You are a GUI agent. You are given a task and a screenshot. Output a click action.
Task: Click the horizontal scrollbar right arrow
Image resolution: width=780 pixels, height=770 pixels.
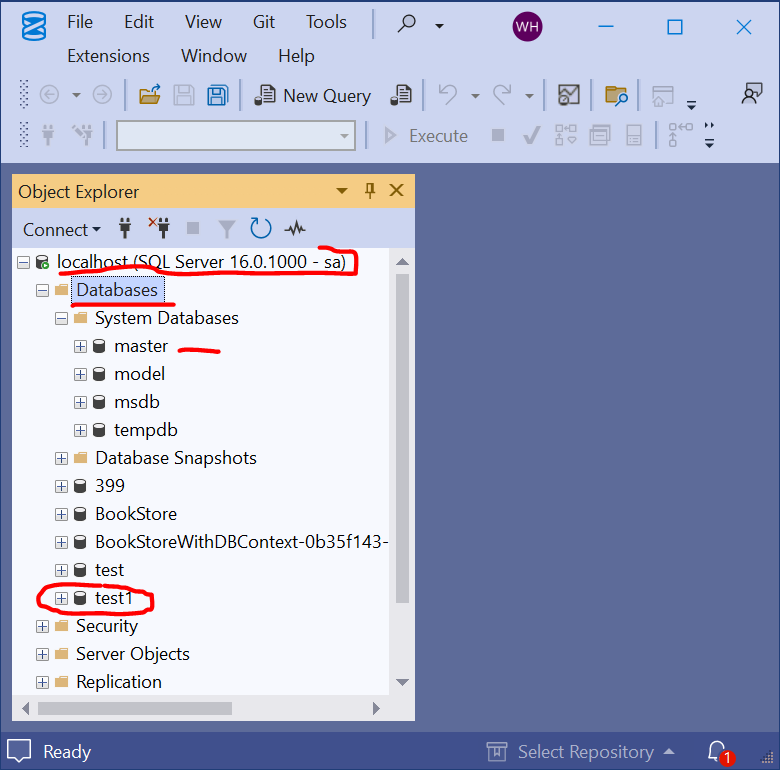tap(376, 708)
